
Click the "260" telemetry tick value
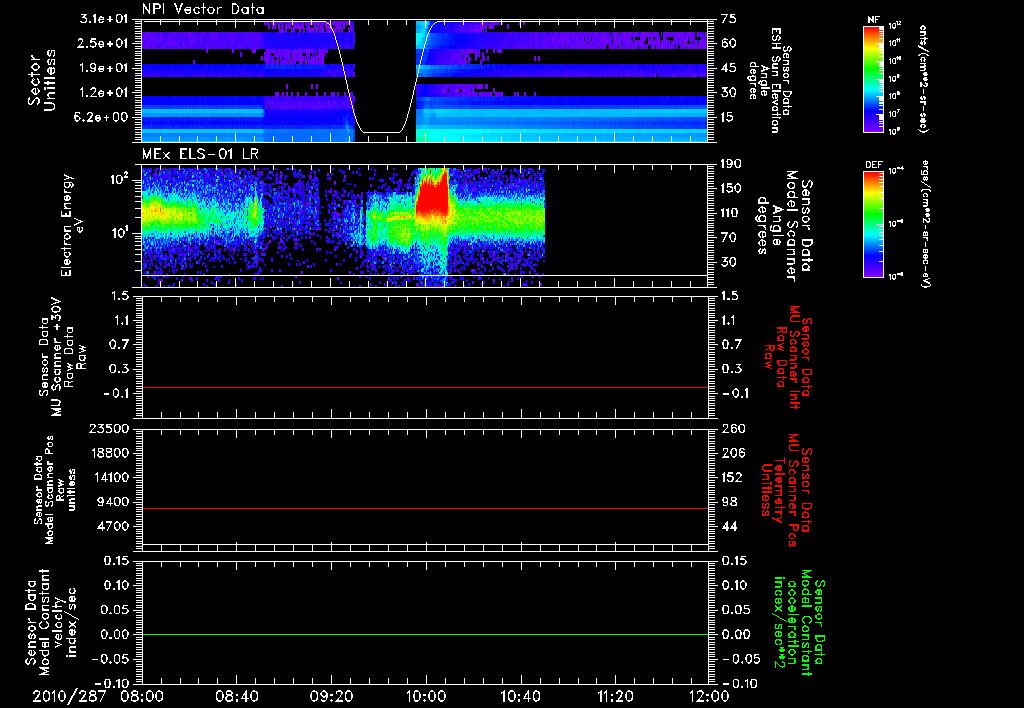click(731, 428)
